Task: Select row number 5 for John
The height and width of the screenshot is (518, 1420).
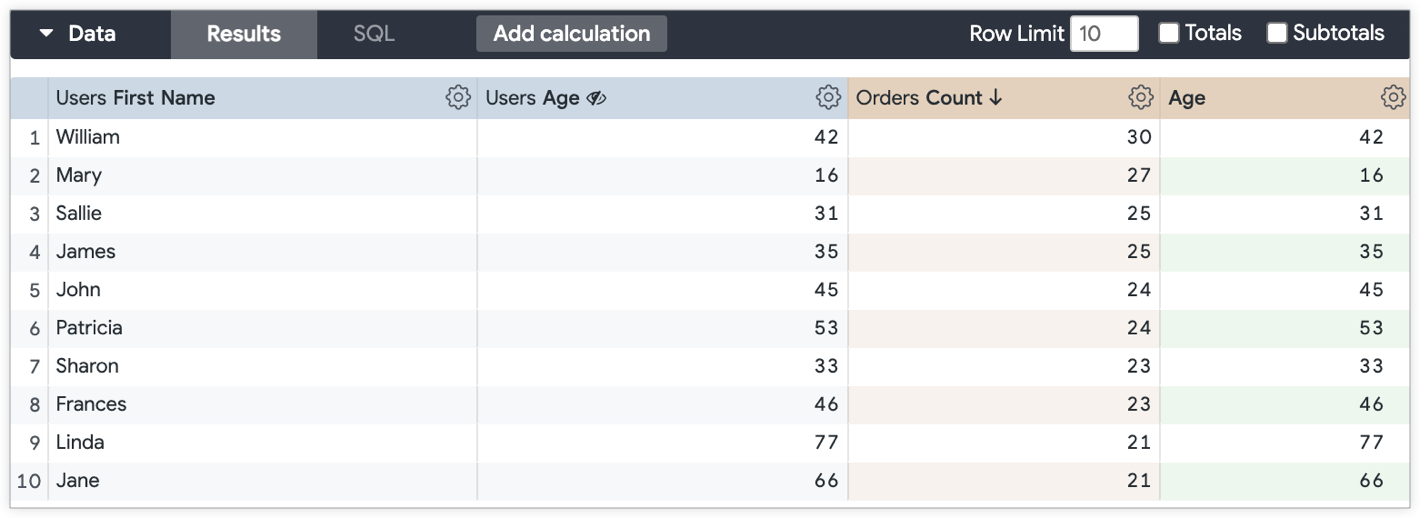Action: (x=34, y=290)
